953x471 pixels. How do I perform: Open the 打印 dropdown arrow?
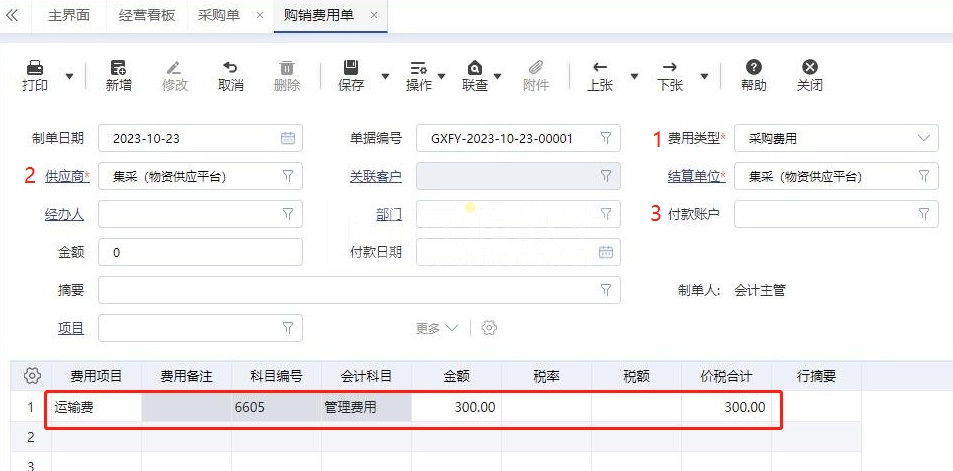tap(69, 76)
